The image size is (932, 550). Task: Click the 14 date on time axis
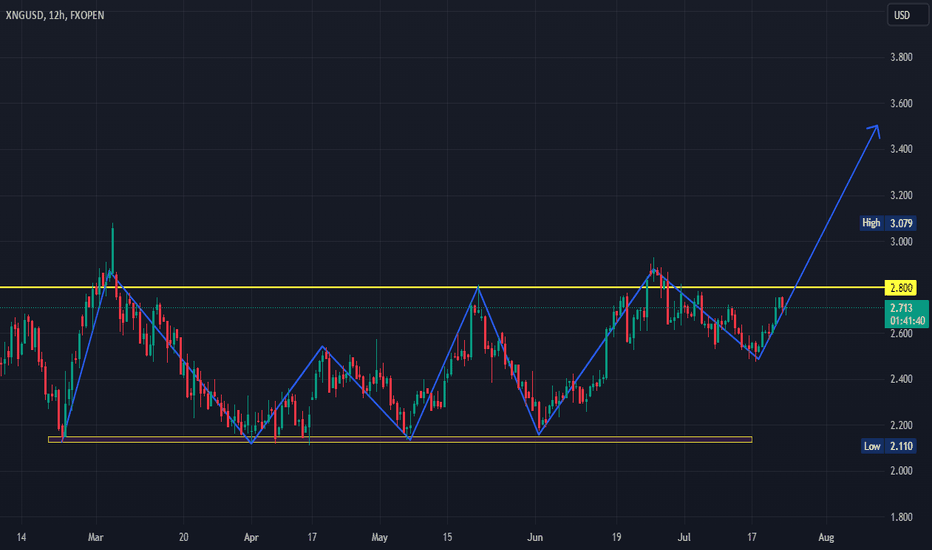point(21,537)
